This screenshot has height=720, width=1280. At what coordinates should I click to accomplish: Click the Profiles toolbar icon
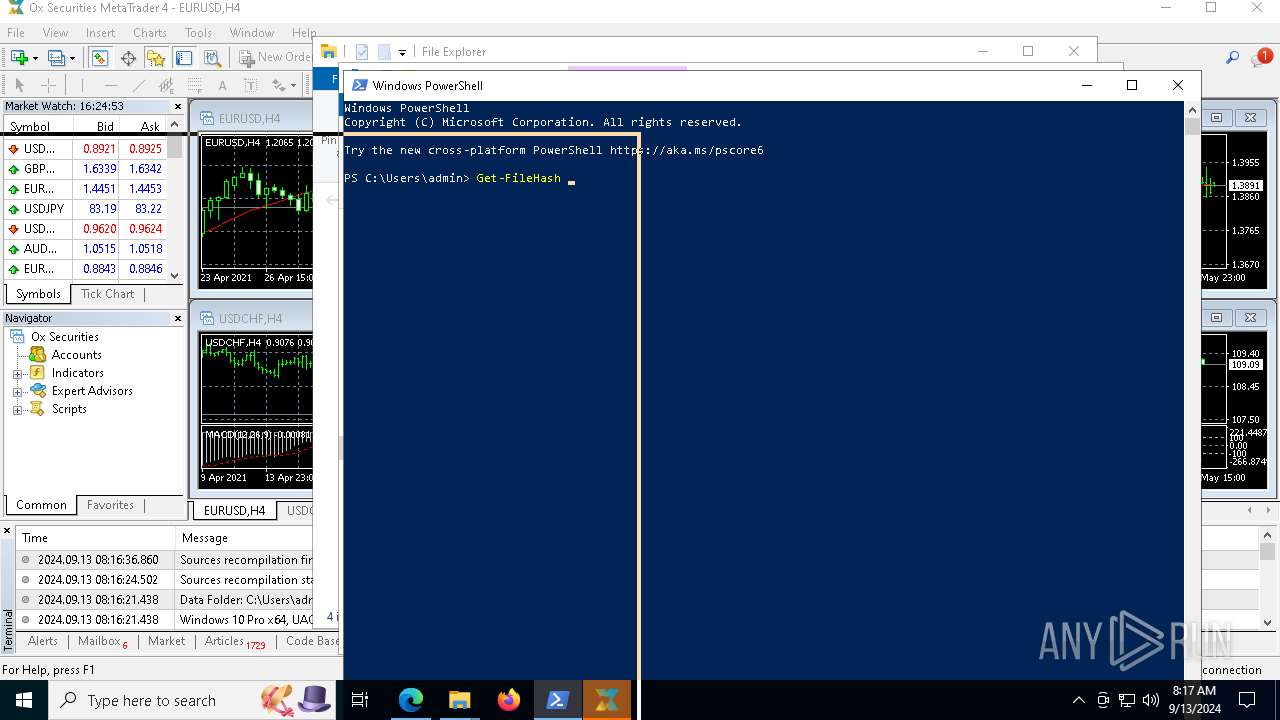pos(57,58)
